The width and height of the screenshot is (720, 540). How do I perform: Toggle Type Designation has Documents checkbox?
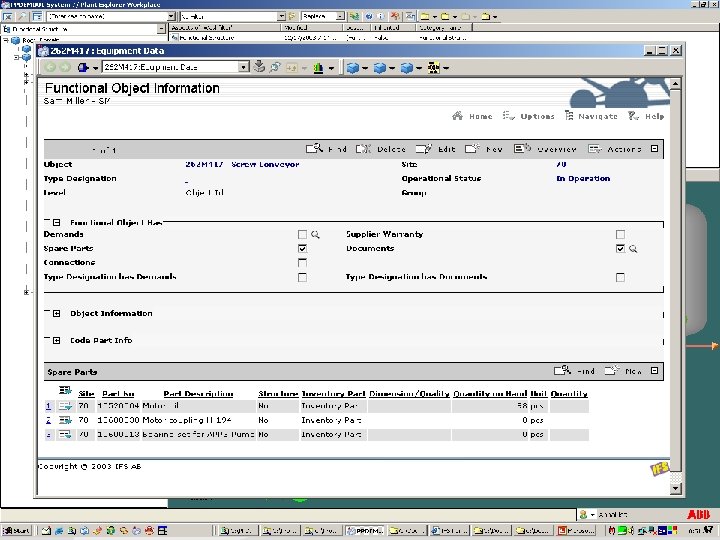(620, 277)
